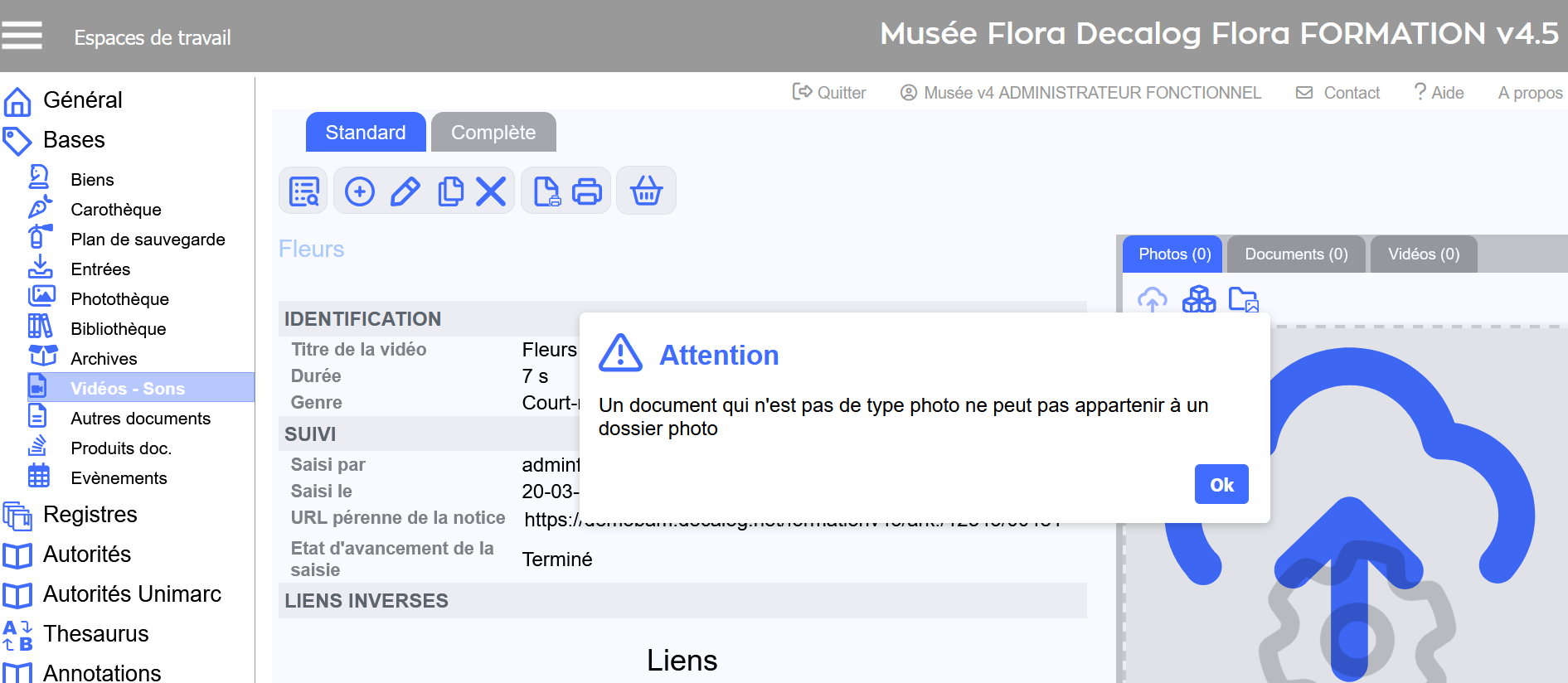The image size is (1568, 683).
Task: Expand the Registres section
Action: click(90, 515)
